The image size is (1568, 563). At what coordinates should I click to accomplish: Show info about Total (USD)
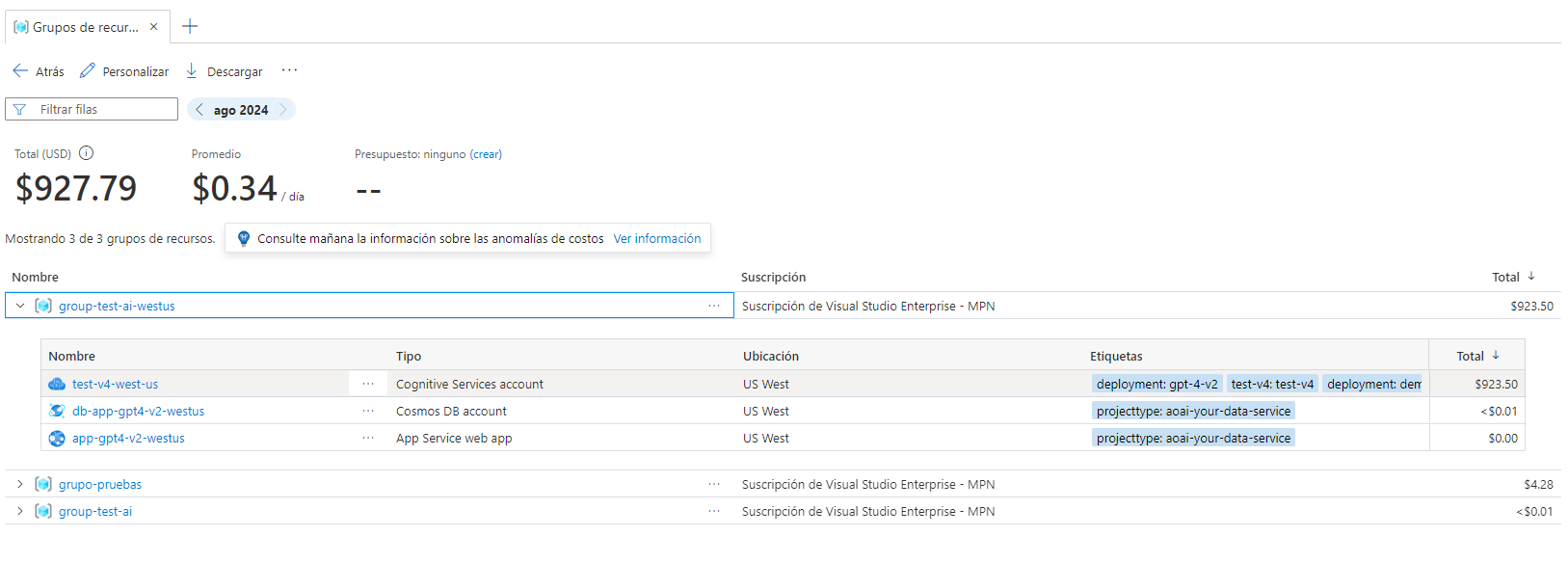coord(86,153)
